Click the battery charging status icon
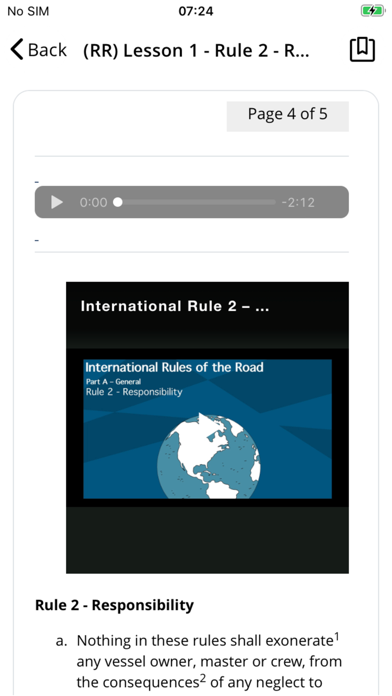Viewport: 392px width, 696px height. click(x=372, y=11)
